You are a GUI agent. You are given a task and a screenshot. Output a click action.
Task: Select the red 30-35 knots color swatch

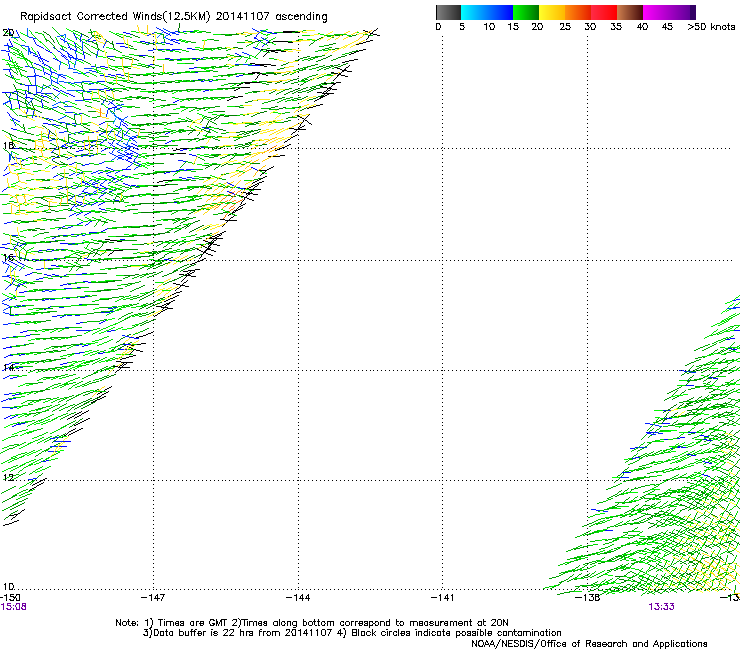604,12
